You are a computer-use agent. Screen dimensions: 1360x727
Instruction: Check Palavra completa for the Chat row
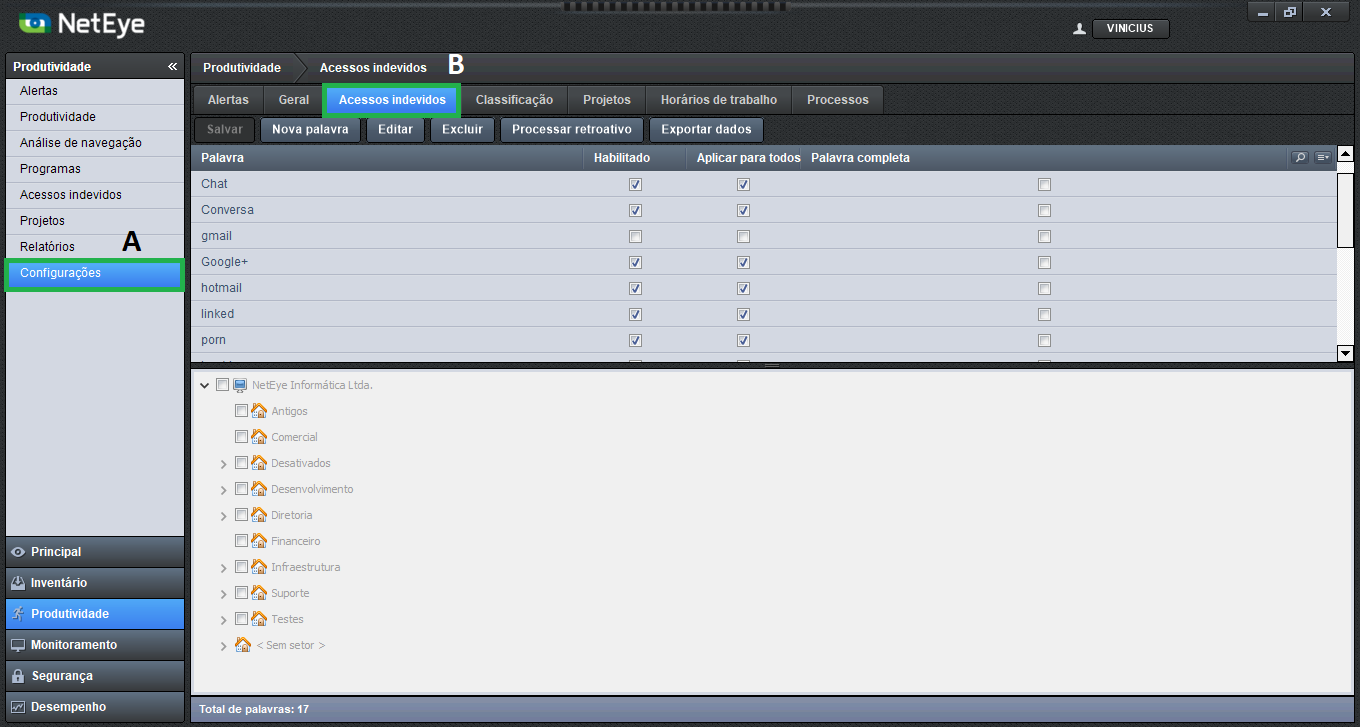pos(1044,185)
